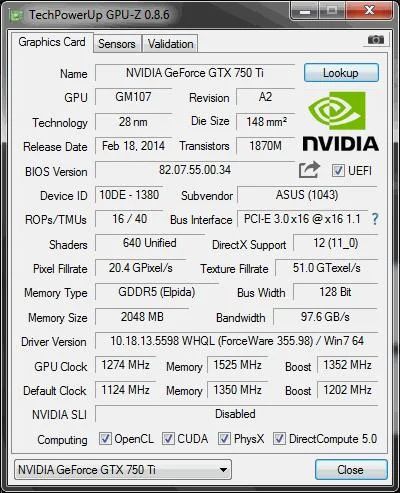Click the Driver Version text field
The height and width of the screenshot is (493, 400).
237,341
